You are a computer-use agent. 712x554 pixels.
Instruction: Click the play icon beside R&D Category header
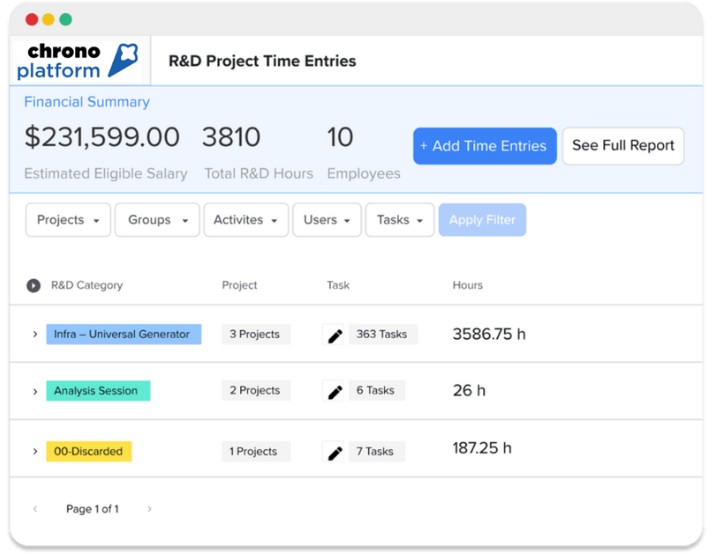[x=34, y=286]
